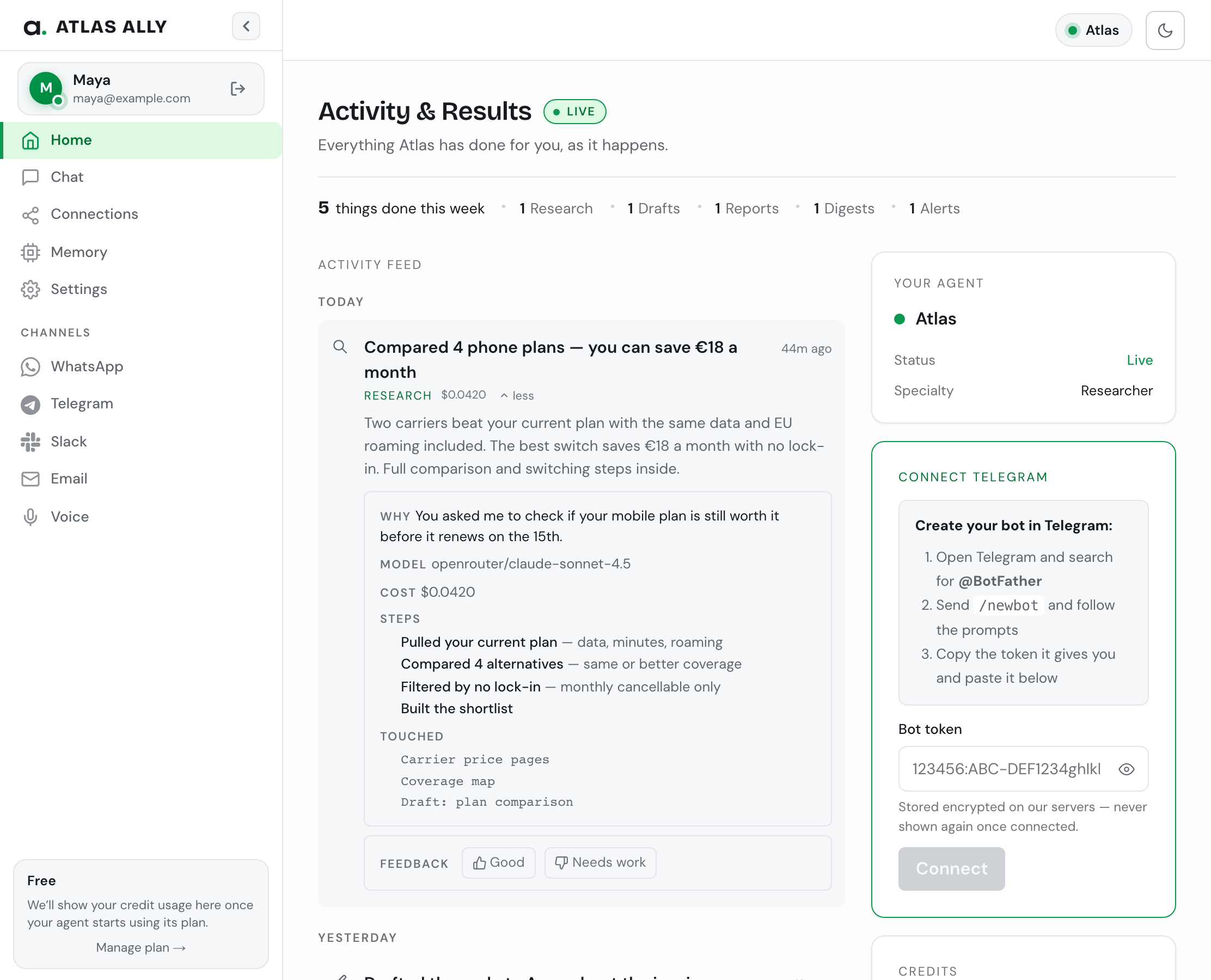Screen dimensions: 1211x980
Task: Click the Home house icon
Action: tap(30, 140)
